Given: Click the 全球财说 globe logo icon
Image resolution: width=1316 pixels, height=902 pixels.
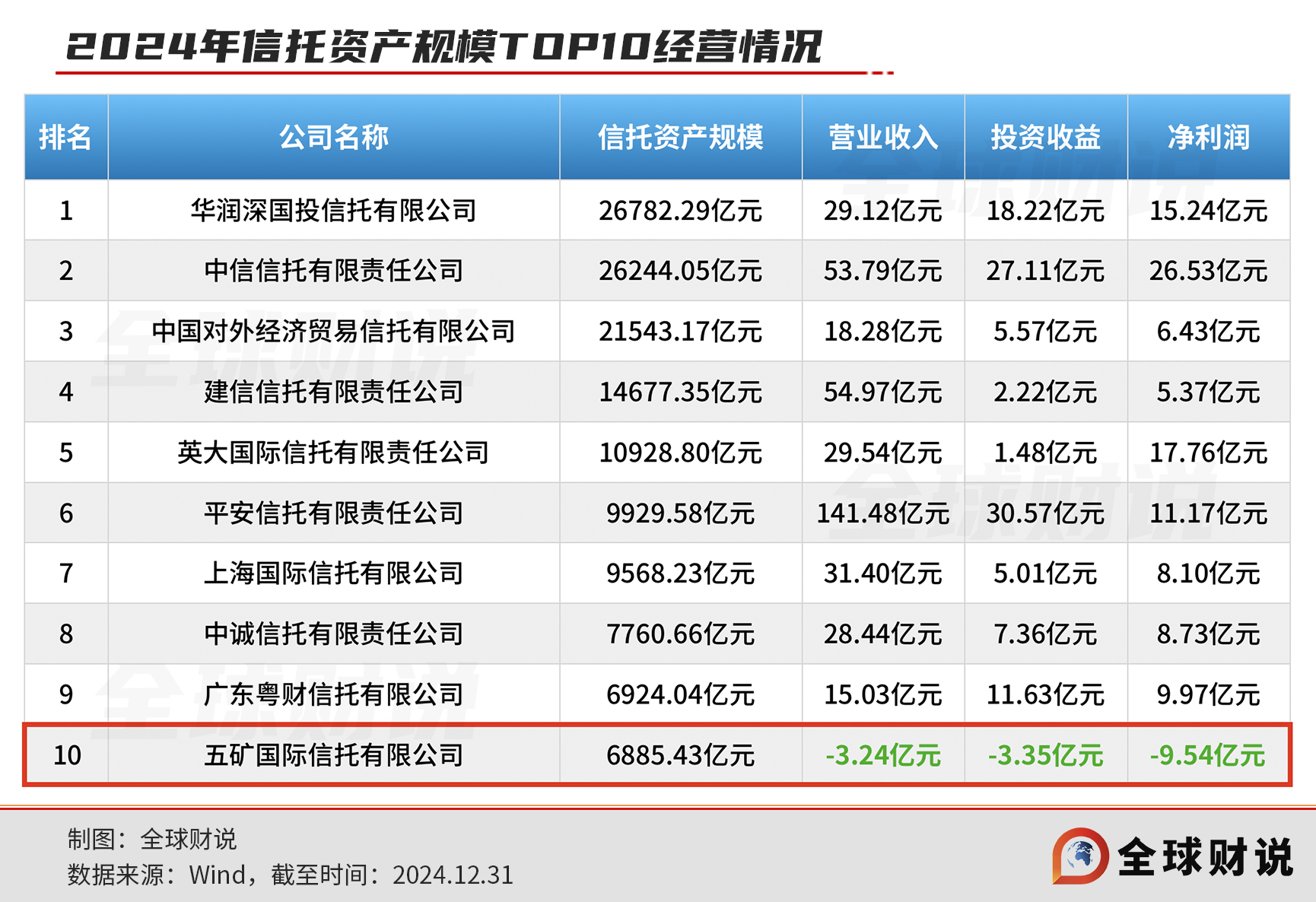Looking at the screenshot, I should [1081, 856].
